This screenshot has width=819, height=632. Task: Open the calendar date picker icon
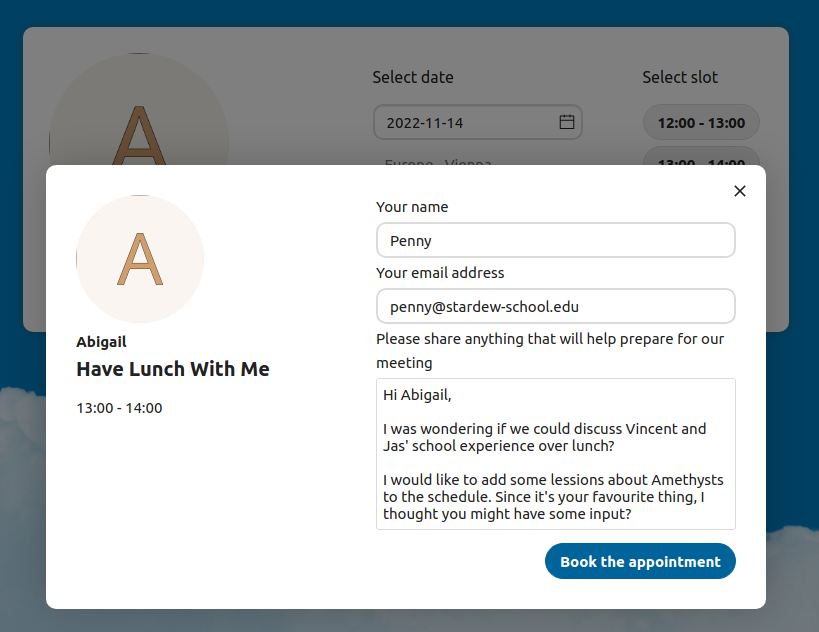coord(566,122)
